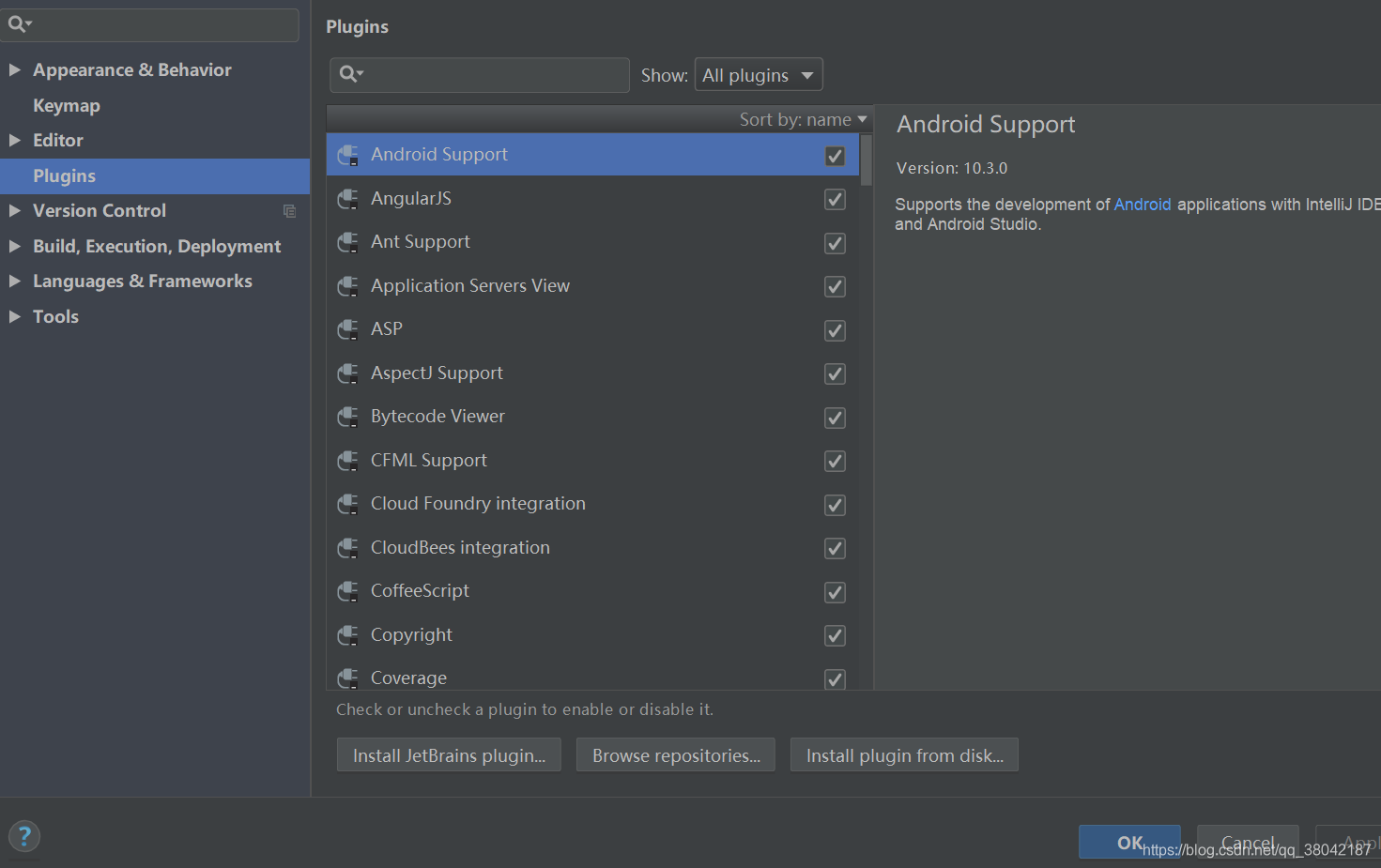Expand the Languages & Frameworks arrow
Image resolution: width=1381 pixels, height=868 pixels.
[15, 281]
